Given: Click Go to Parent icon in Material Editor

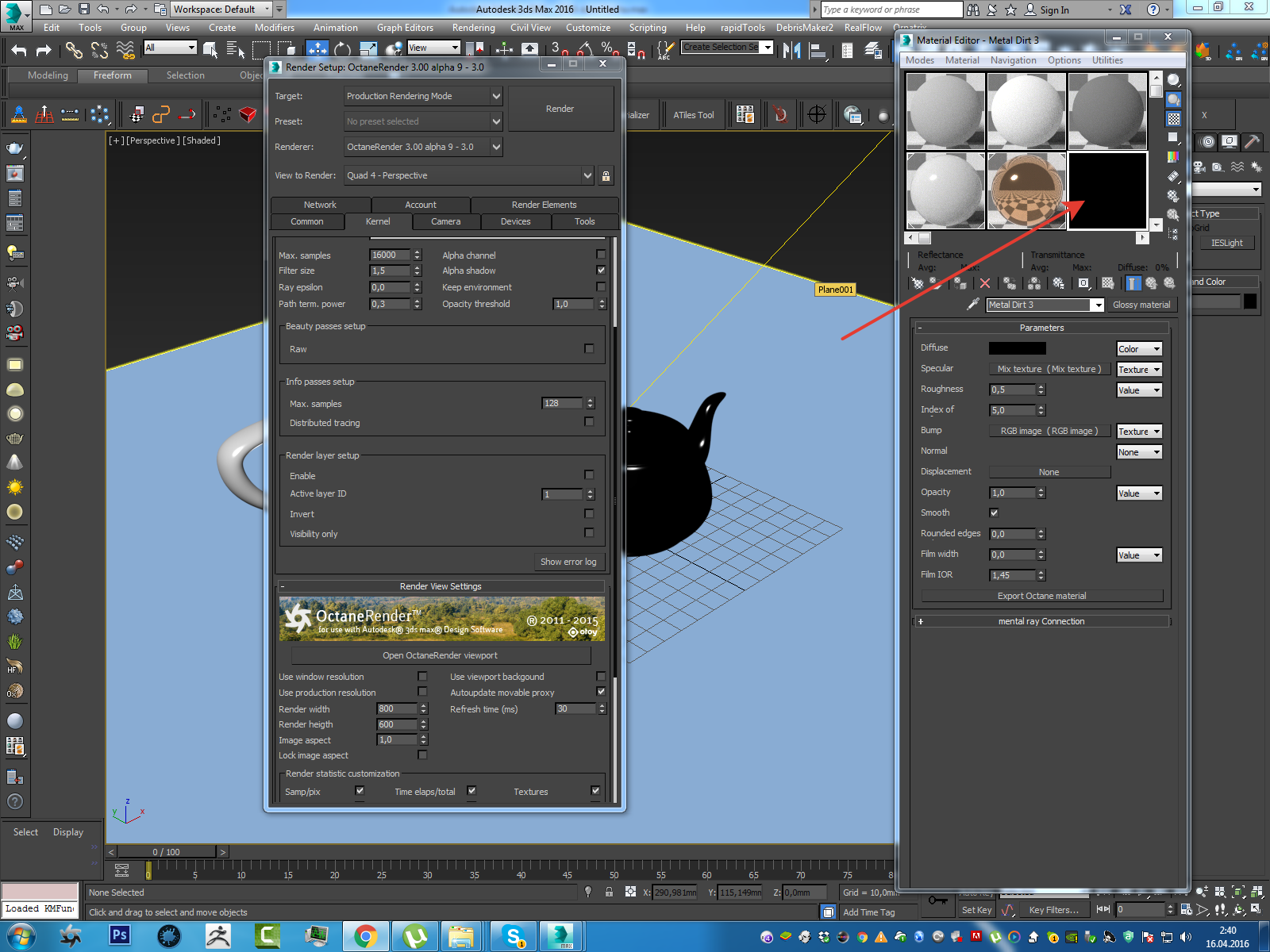Looking at the screenshot, I should [x=1151, y=283].
